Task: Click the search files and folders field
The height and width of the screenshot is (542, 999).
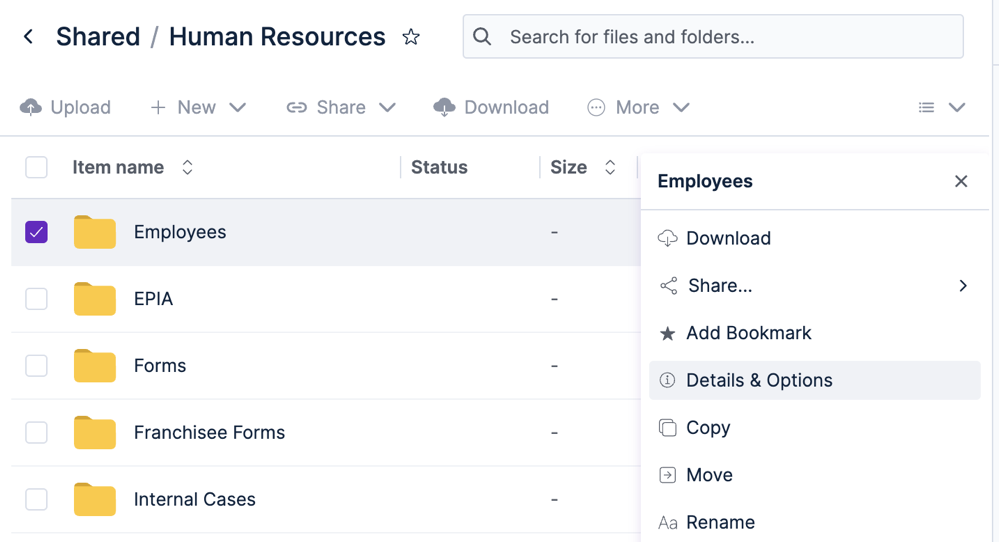Action: (713, 37)
